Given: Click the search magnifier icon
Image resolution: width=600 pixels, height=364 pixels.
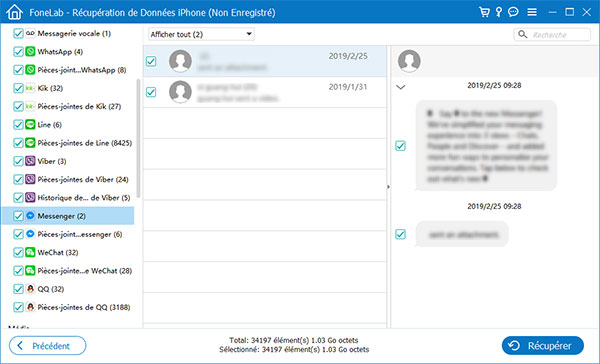Looking at the screenshot, I should tap(522, 34).
